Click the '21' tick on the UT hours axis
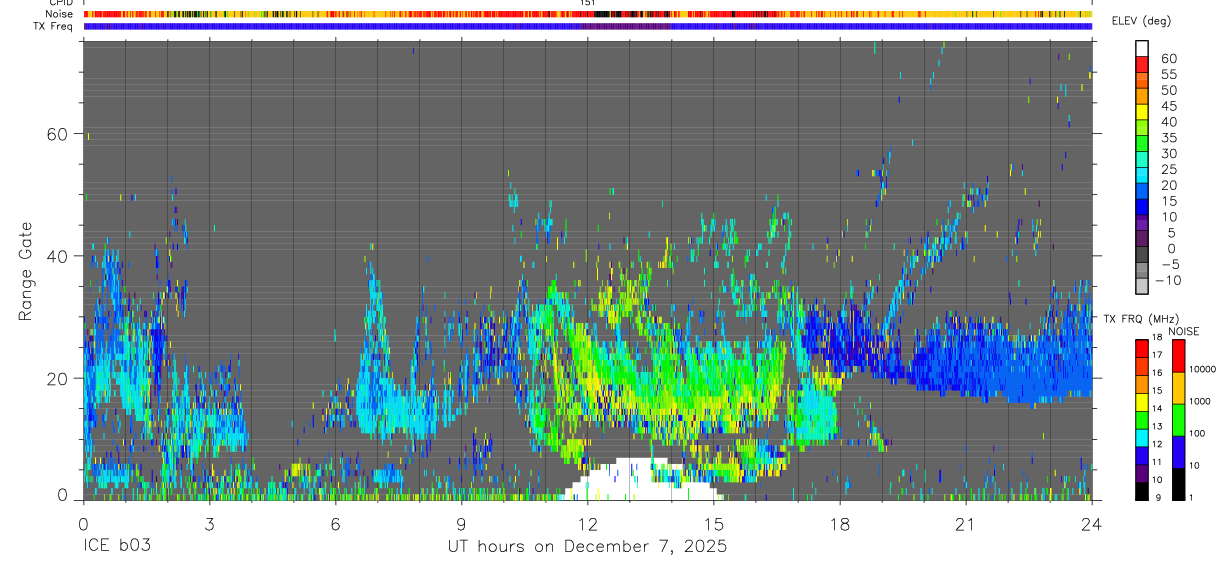Image resolution: width=1228 pixels, height=567 pixels. point(965,523)
